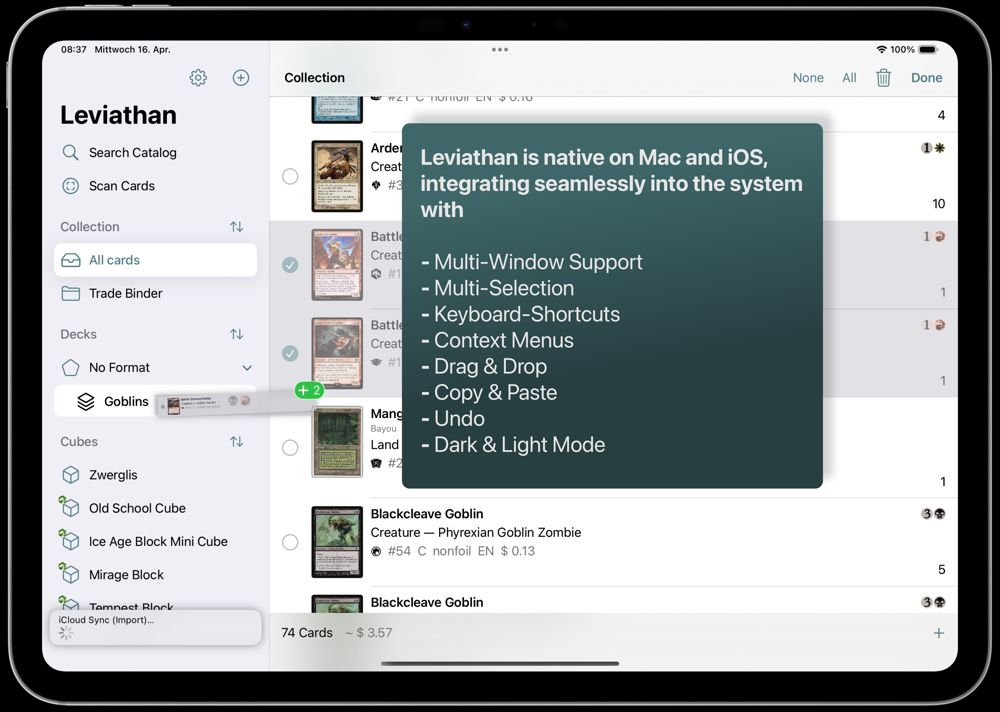The width and height of the screenshot is (1000, 712).
Task: Sort the Collection section in sidebar
Action: (x=237, y=226)
